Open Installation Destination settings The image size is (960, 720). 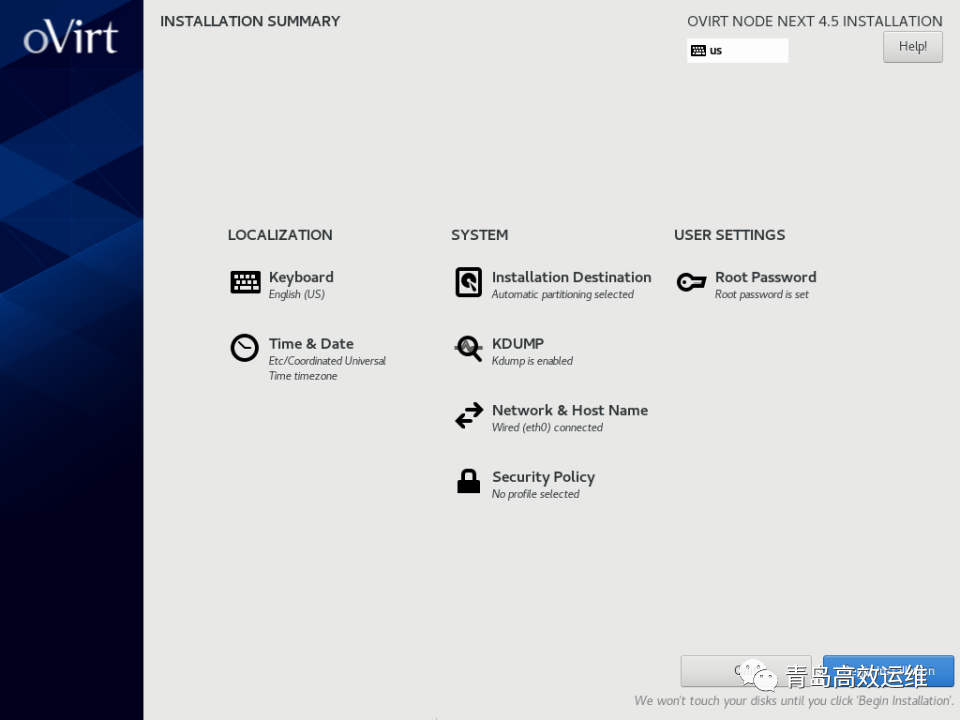point(571,277)
